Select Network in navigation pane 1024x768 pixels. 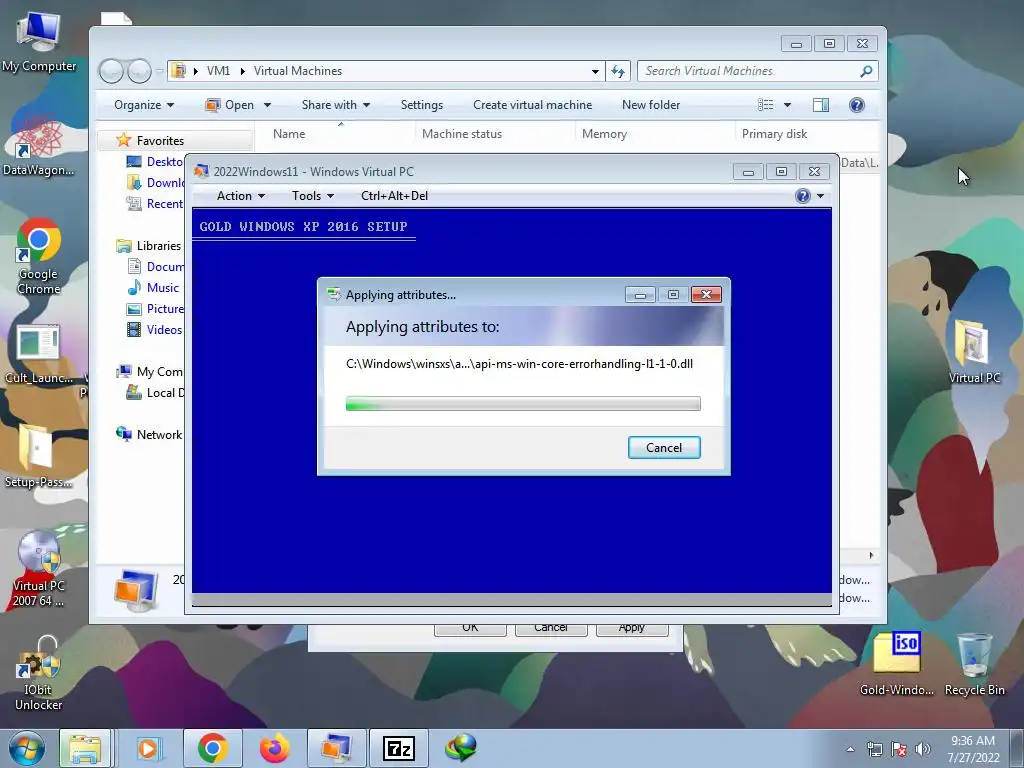(x=159, y=434)
